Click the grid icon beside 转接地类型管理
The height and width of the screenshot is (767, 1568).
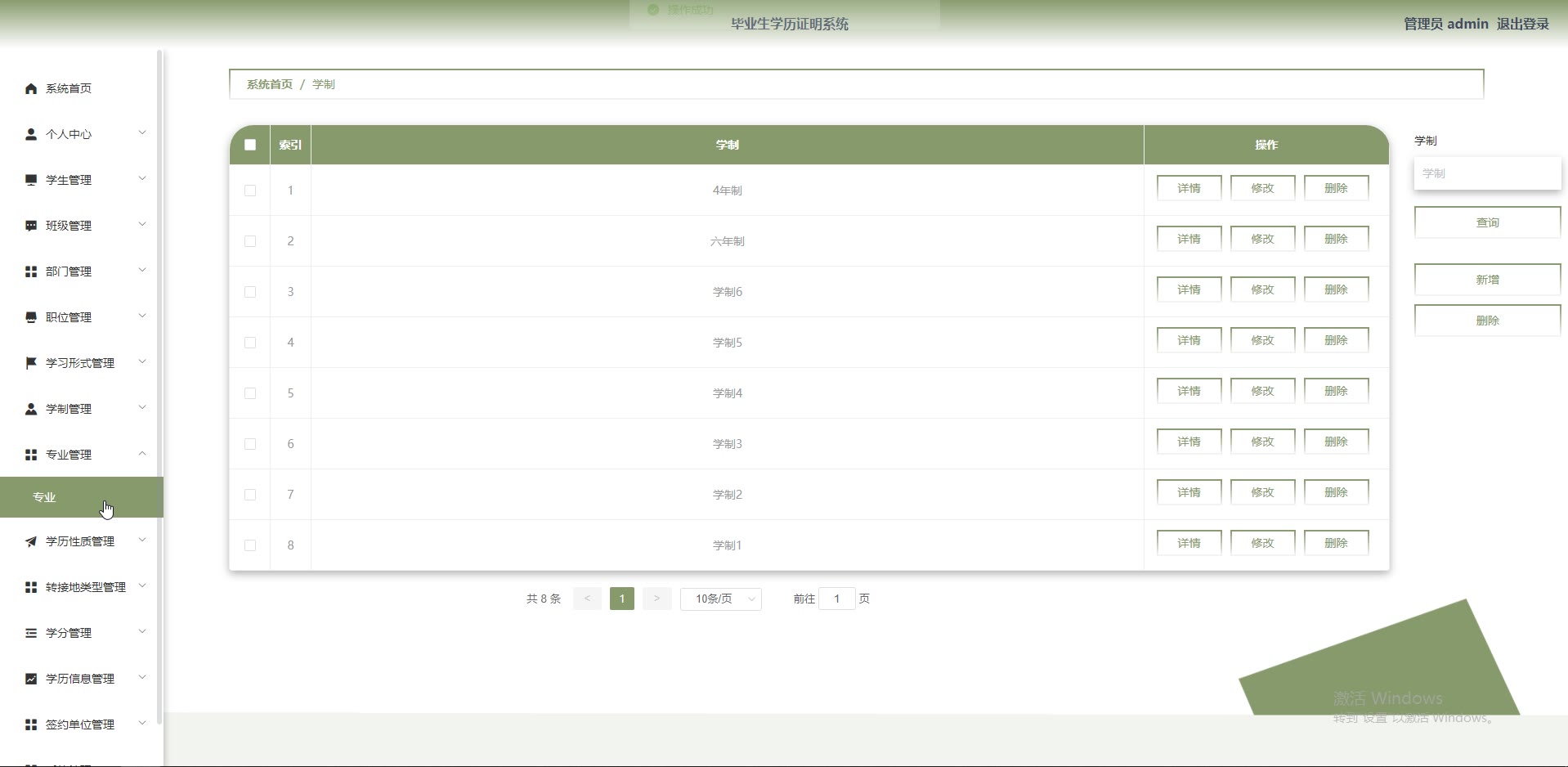coord(31,587)
